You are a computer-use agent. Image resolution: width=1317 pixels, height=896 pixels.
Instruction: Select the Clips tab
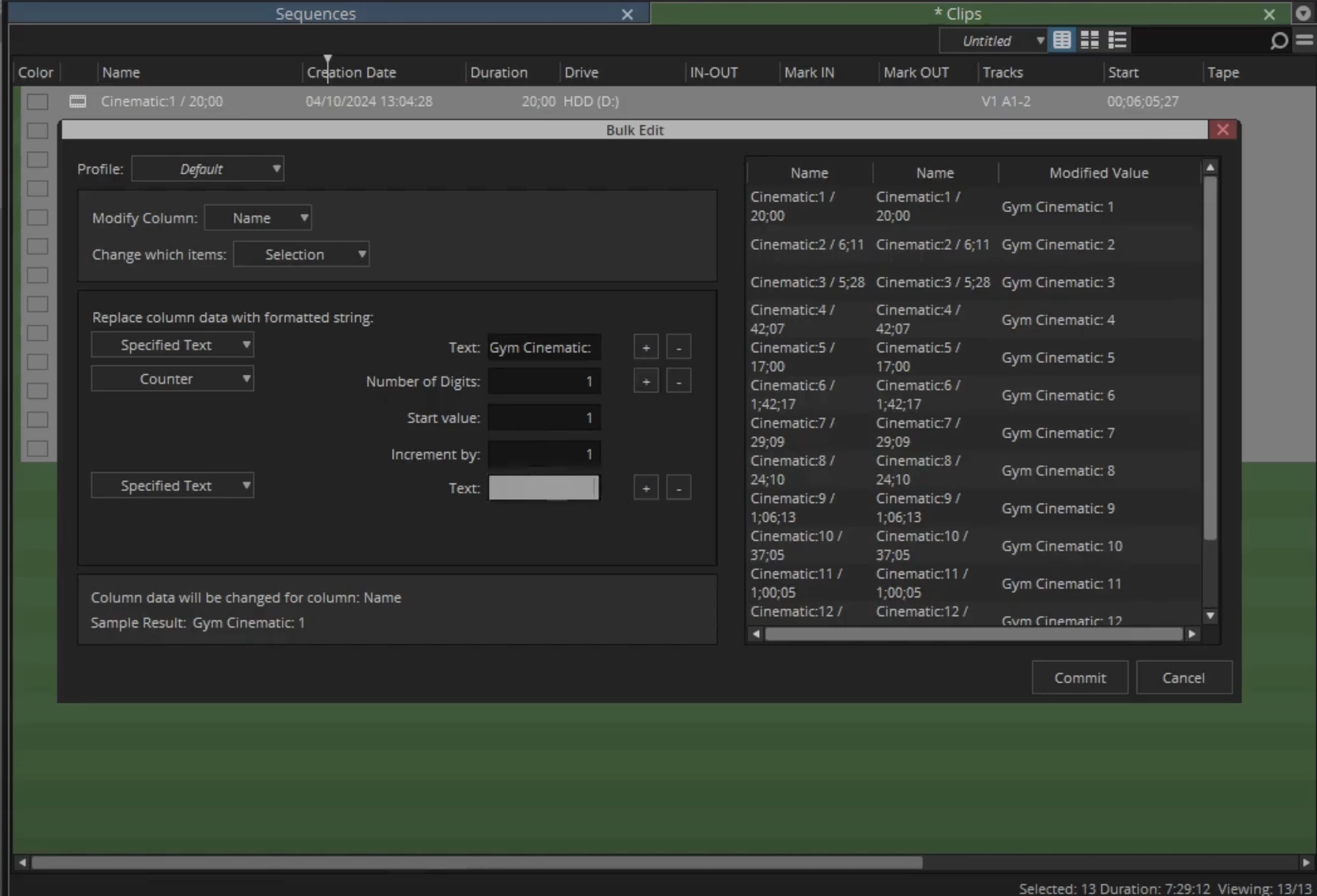click(x=963, y=13)
